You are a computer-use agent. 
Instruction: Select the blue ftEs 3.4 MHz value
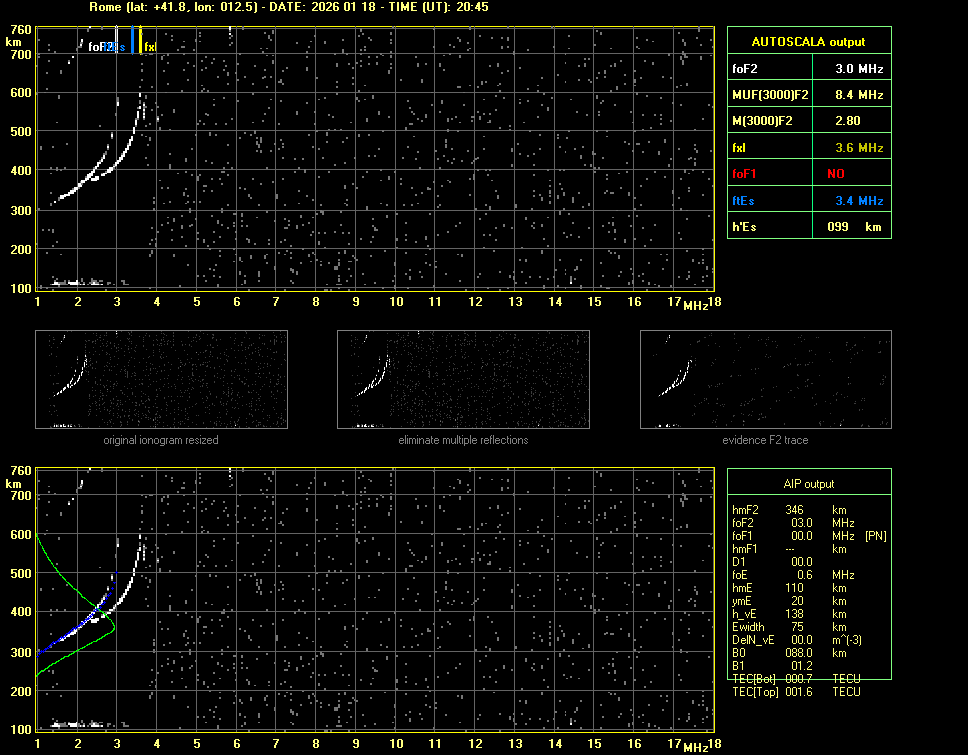(859, 201)
